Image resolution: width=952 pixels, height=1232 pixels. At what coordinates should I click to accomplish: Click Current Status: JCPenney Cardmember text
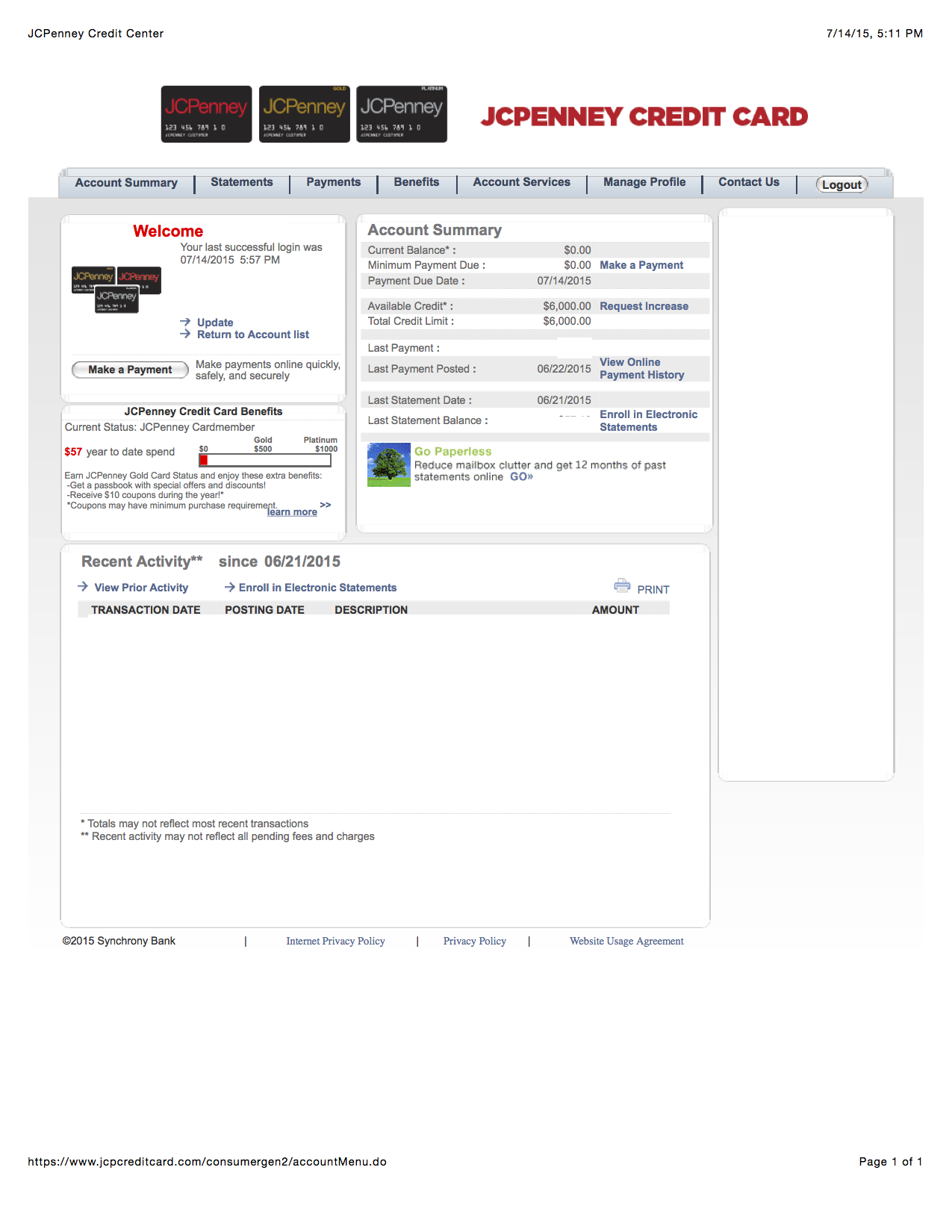tap(160, 427)
